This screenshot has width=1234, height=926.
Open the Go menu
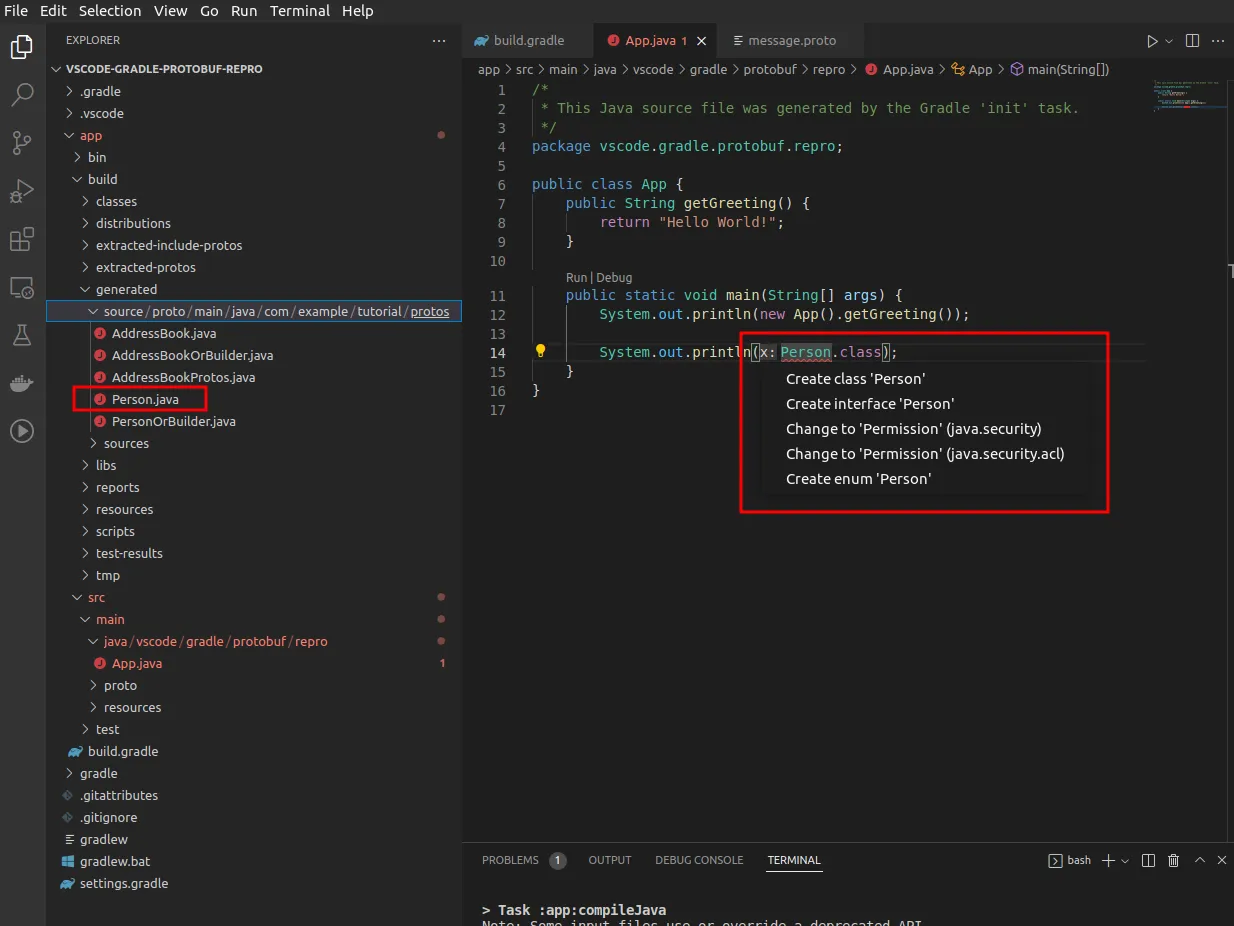tap(209, 11)
